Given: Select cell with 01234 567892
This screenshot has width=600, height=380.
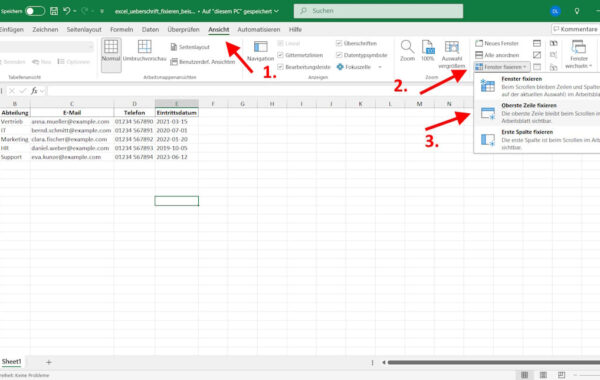Looking at the screenshot, I should pos(134,139).
